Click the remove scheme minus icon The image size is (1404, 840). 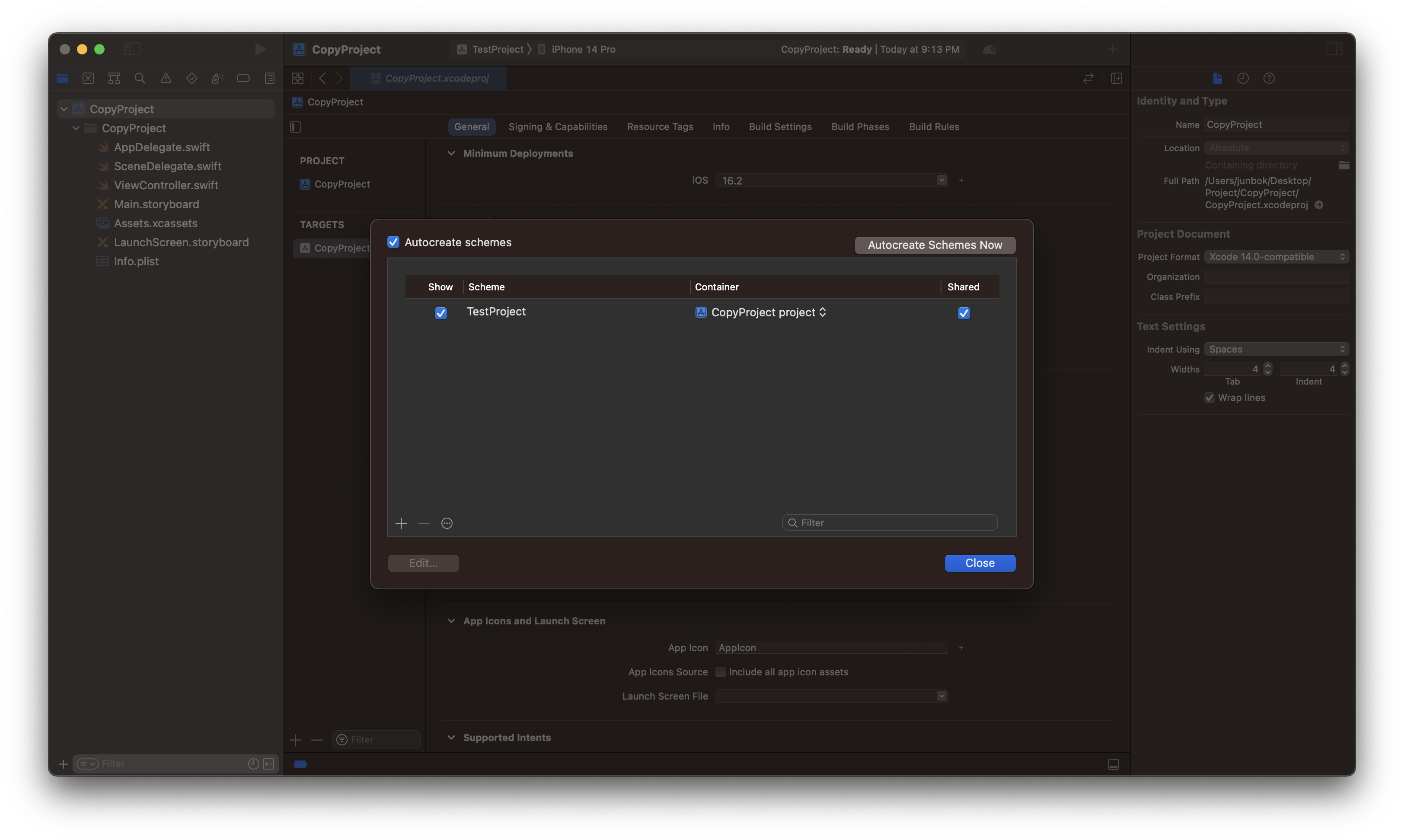[x=424, y=523]
